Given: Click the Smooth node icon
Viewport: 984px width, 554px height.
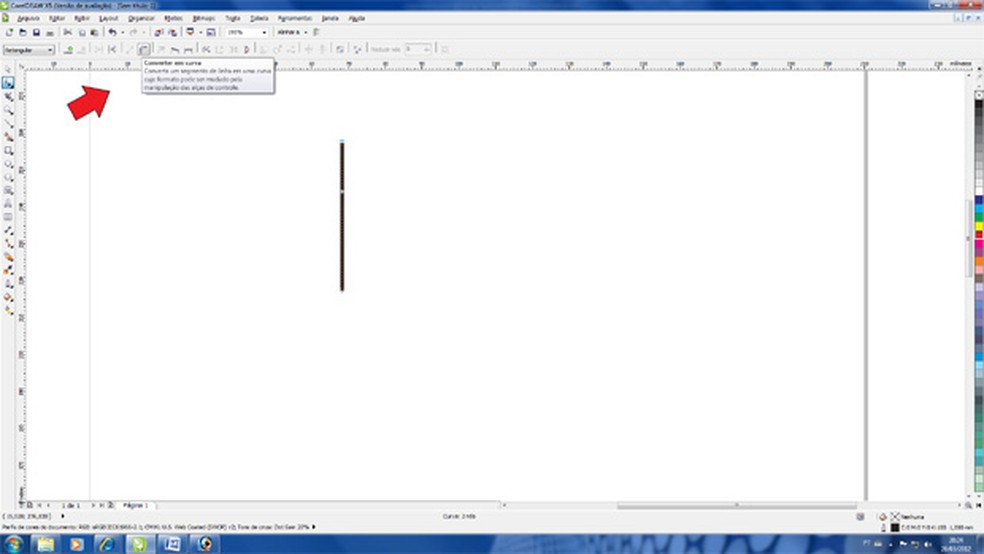Looking at the screenshot, I should click(175, 50).
